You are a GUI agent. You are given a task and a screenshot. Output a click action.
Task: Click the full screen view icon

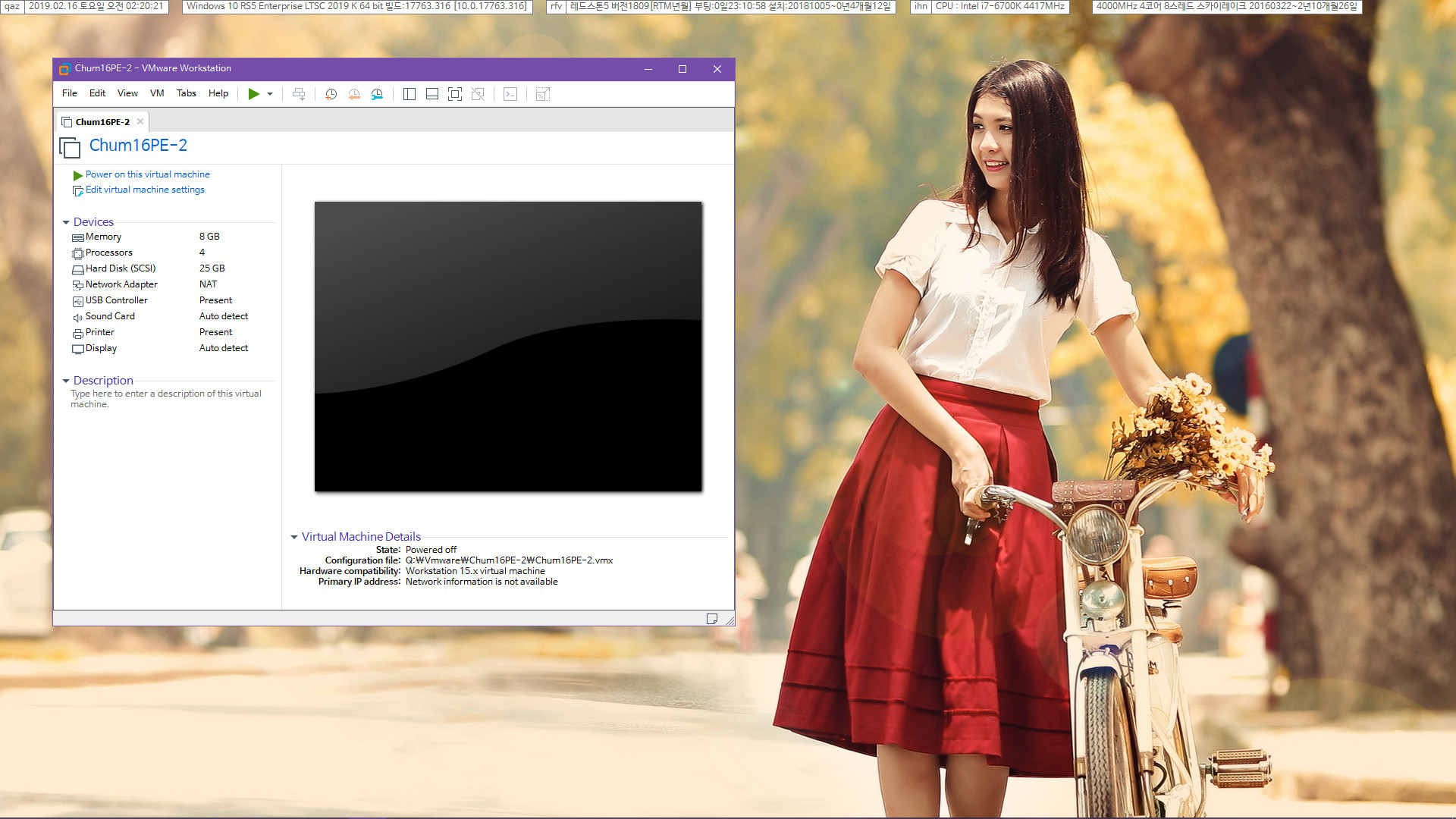pyautogui.click(x=455, y=93)
